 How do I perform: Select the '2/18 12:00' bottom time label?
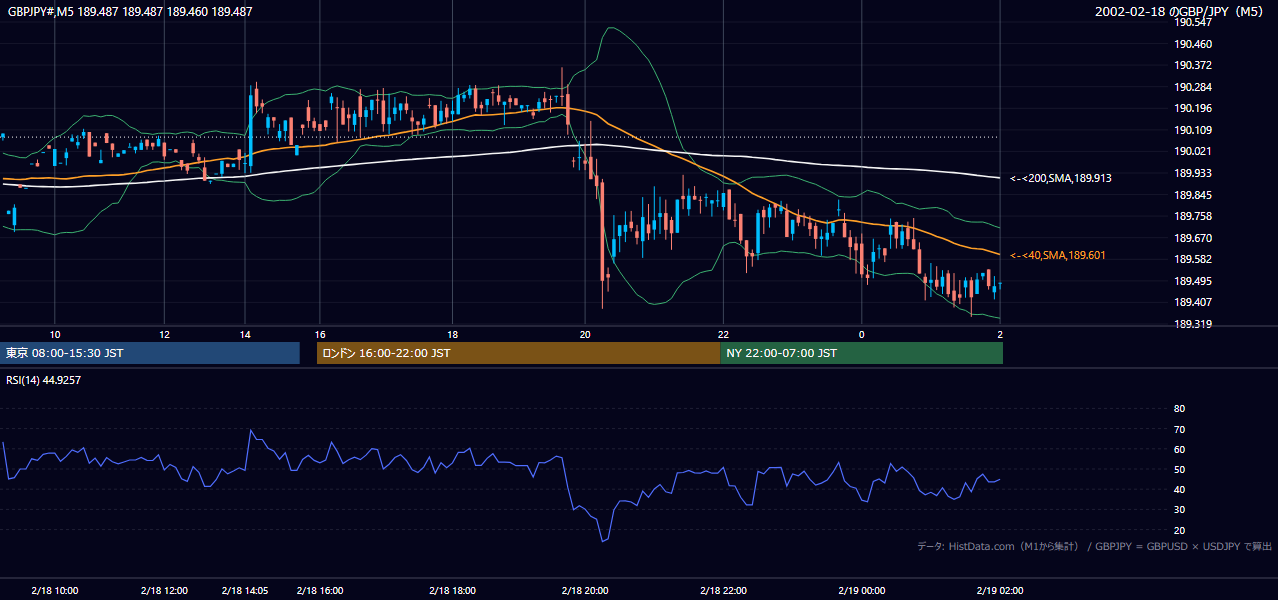click(165, 590)
